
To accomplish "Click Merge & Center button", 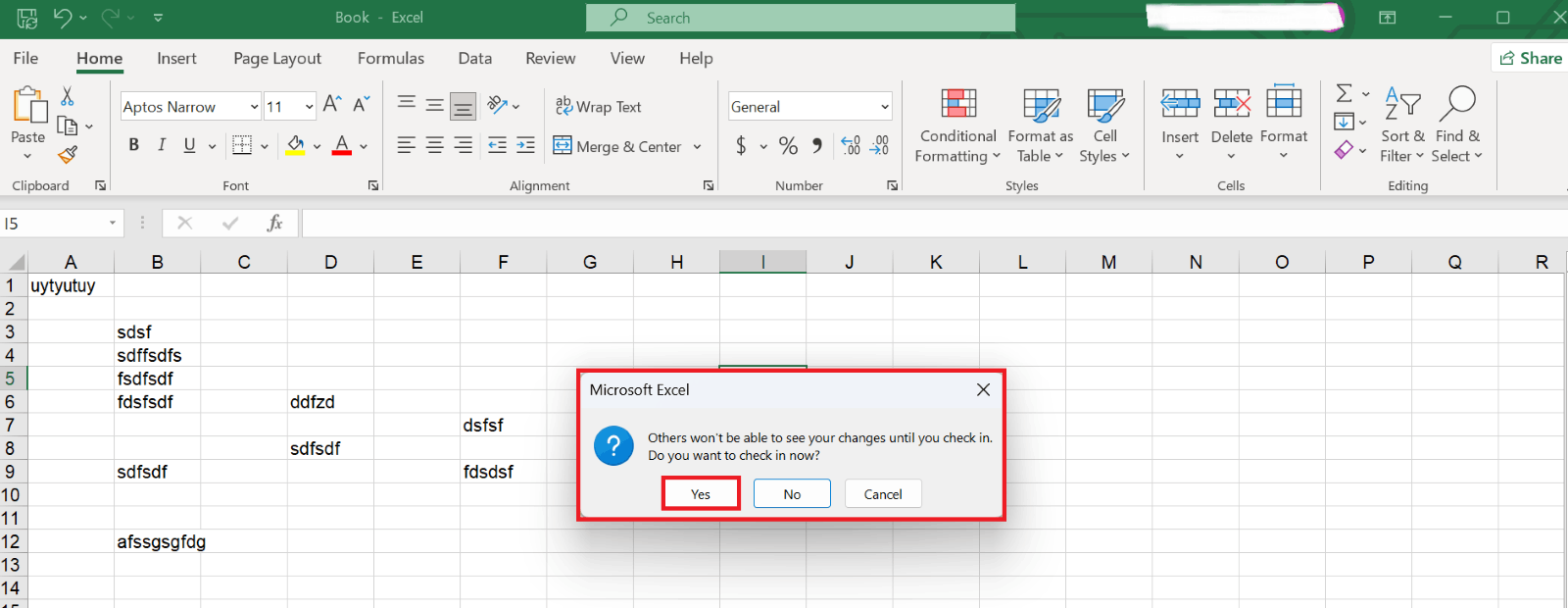I will pyautogui.click(x=617, y=146).
